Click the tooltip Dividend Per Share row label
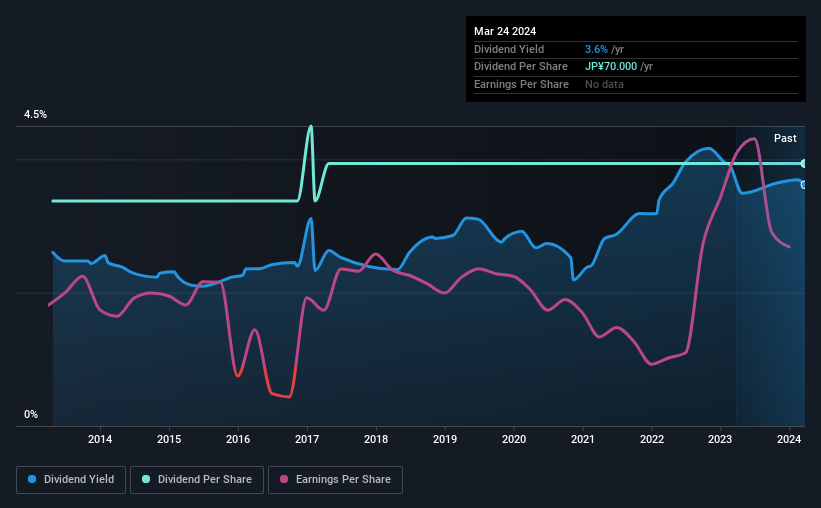Screen dimensions: 821x508 point(520,67)
